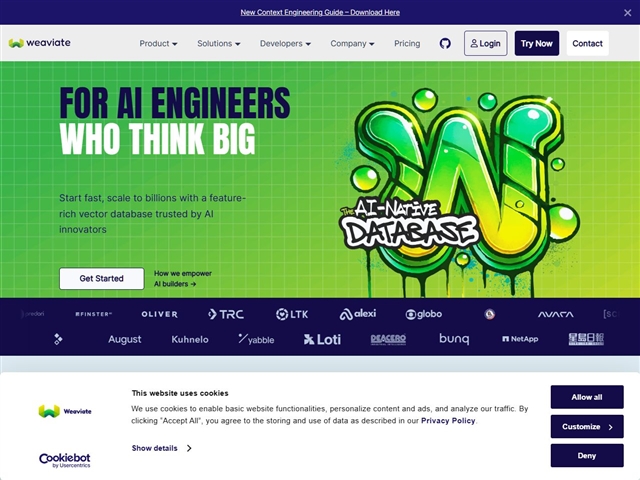Viewport: 640px width, 480px height.
Task: Click Allow all cookies button
Action: (587, 397)
